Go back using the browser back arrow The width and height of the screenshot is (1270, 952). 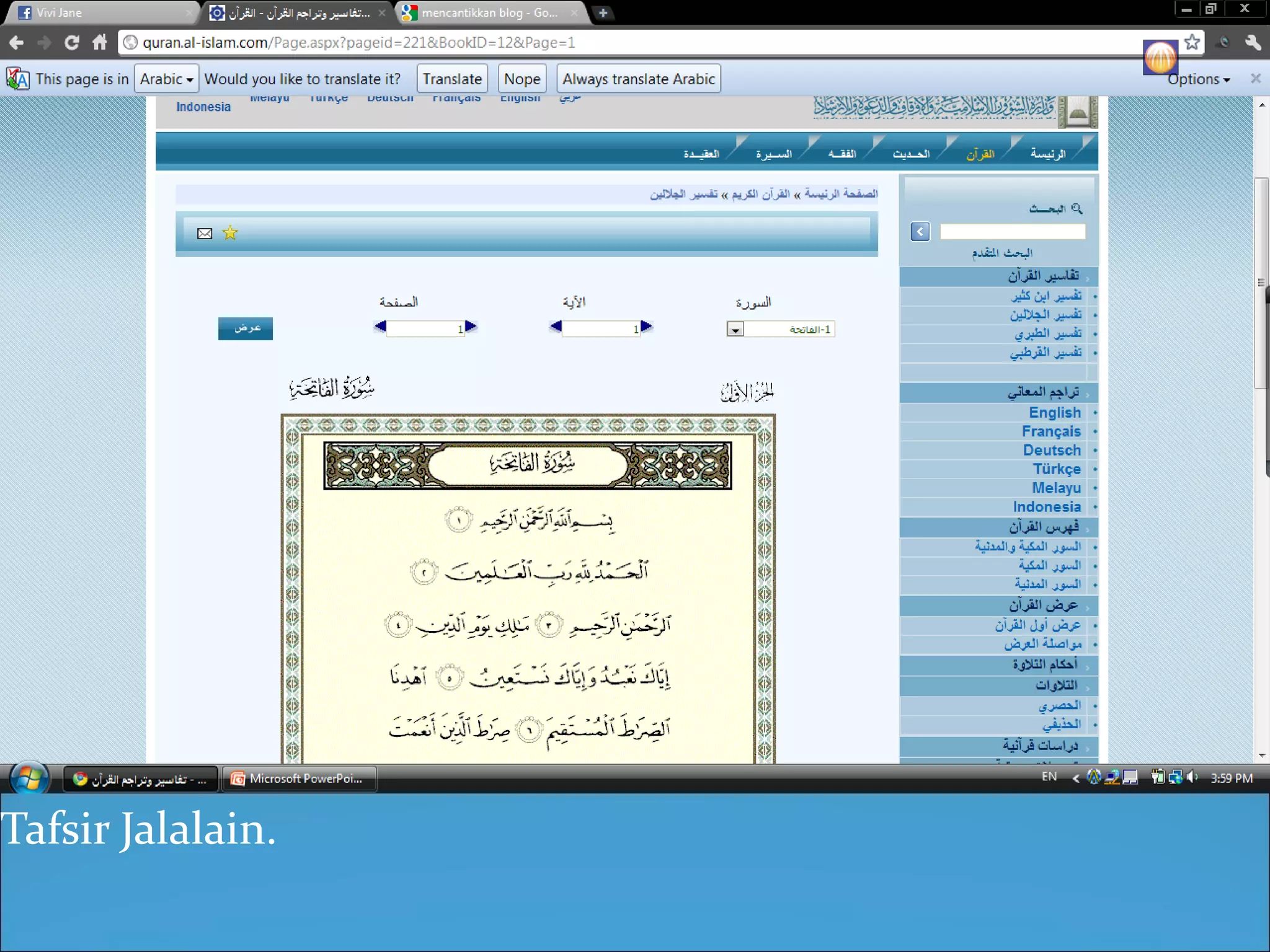click(x=17, y=43)
